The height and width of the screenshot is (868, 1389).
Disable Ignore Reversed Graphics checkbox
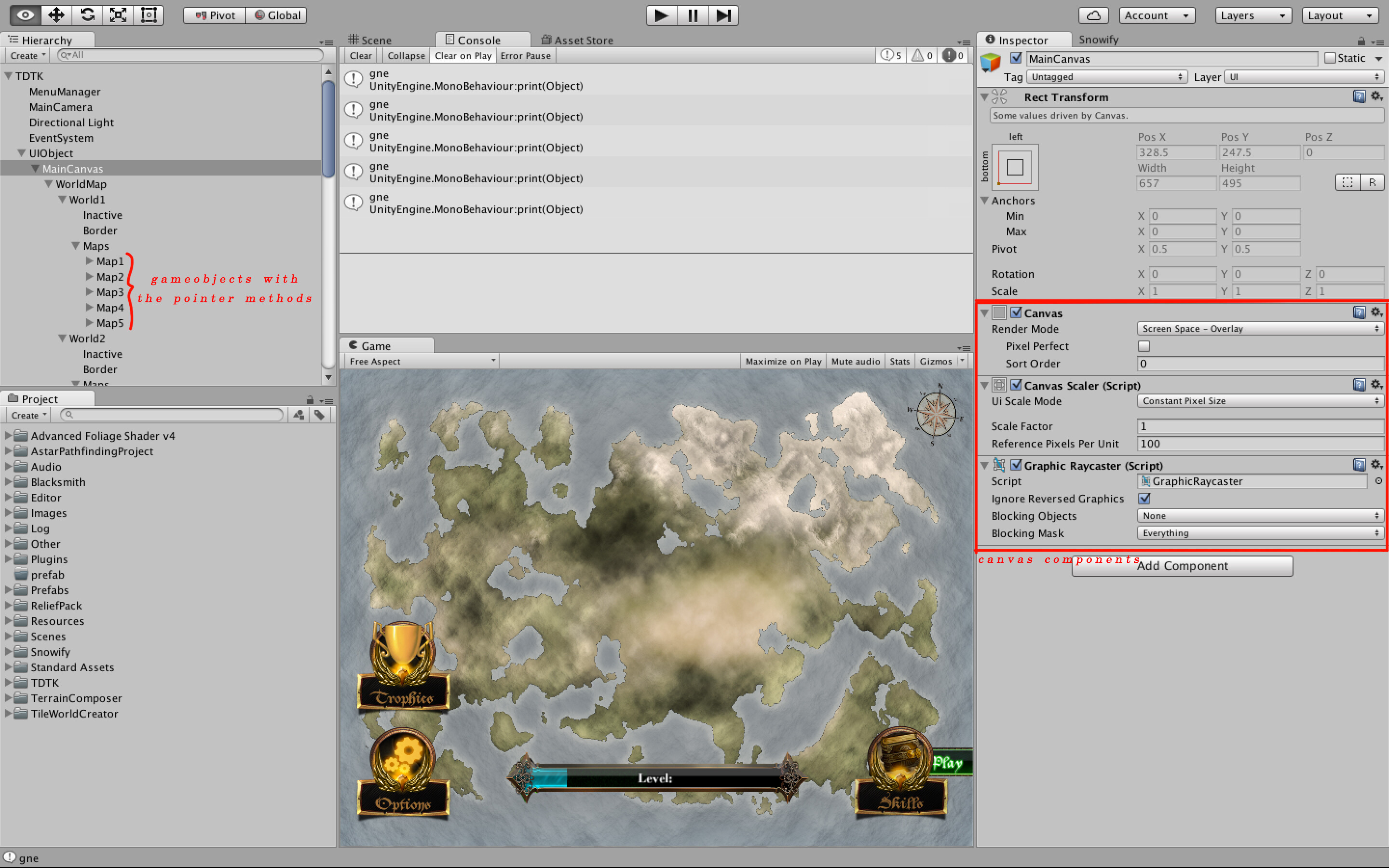1144,498
